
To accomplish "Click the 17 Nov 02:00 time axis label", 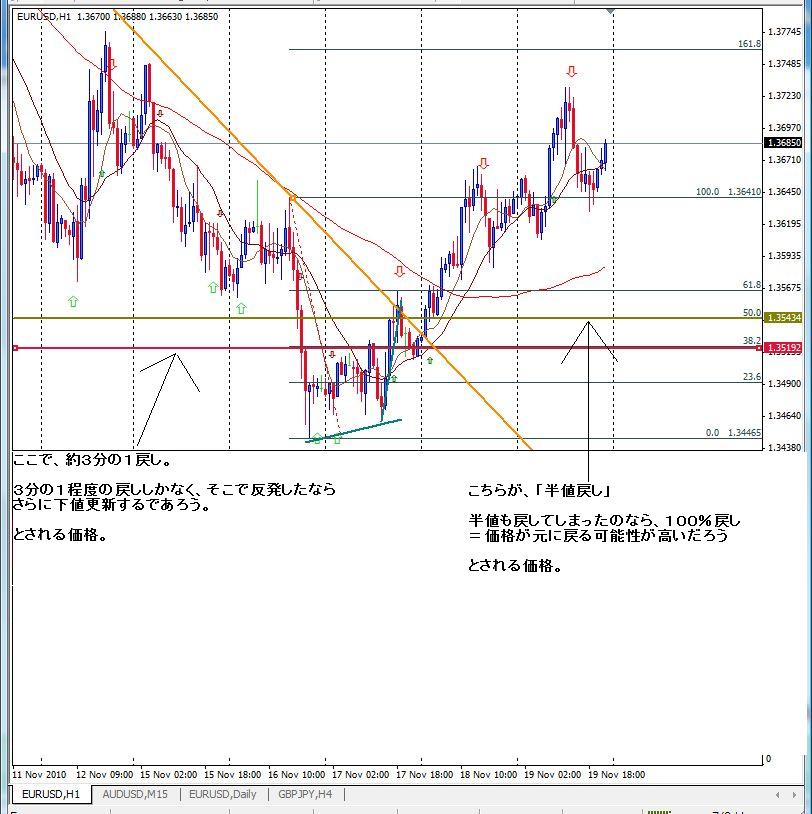I will click(x=360, y=774).
